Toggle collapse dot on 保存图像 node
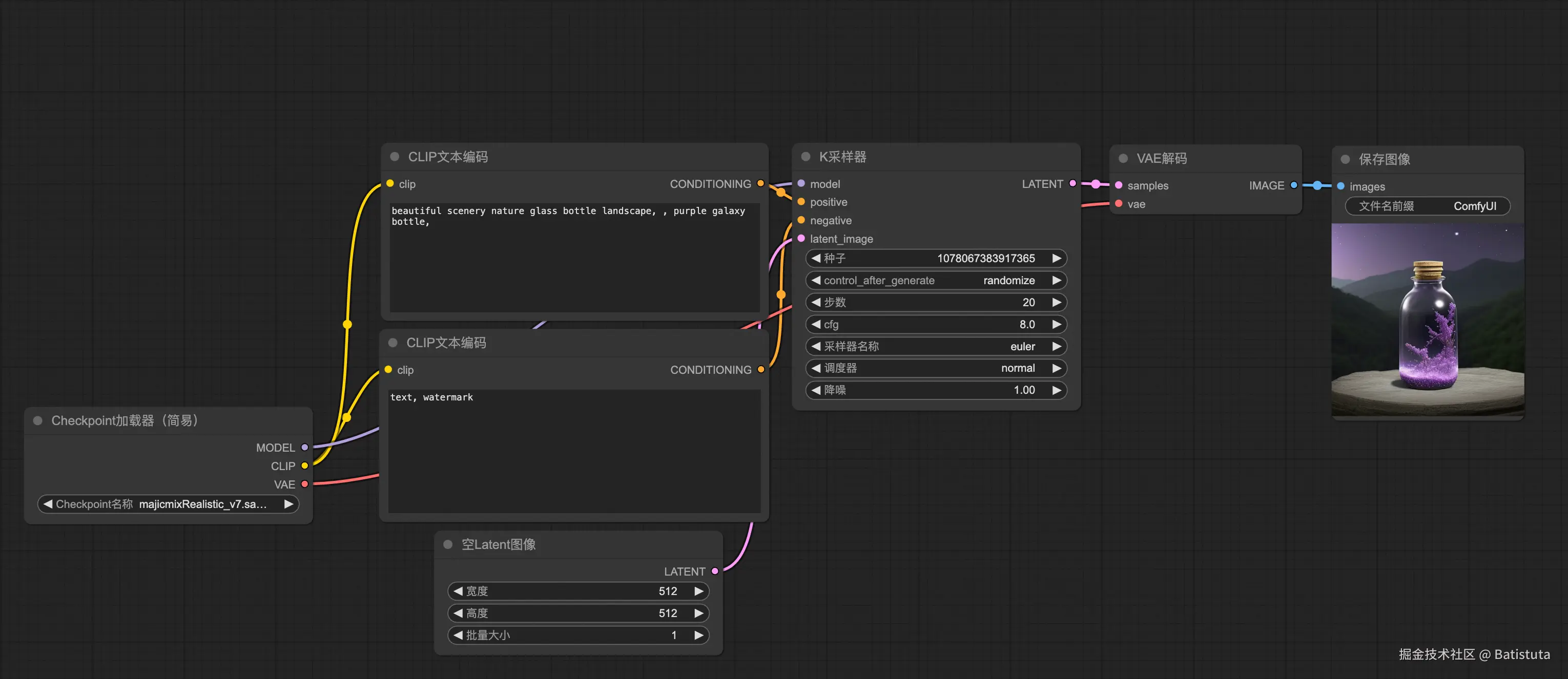Screen dimensions: 1568x679 coord(1345,159)
